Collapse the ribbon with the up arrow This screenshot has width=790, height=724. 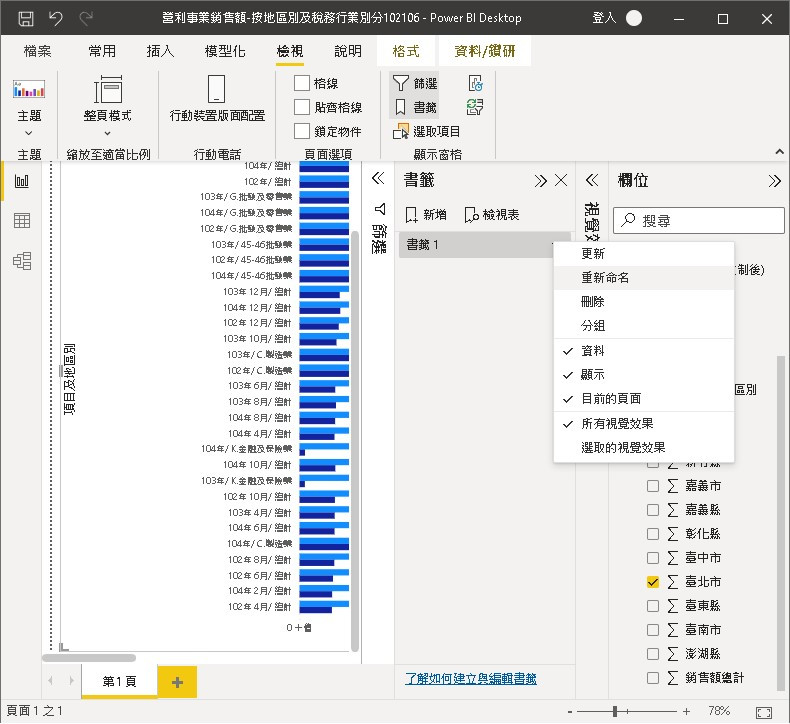[779, 152]
